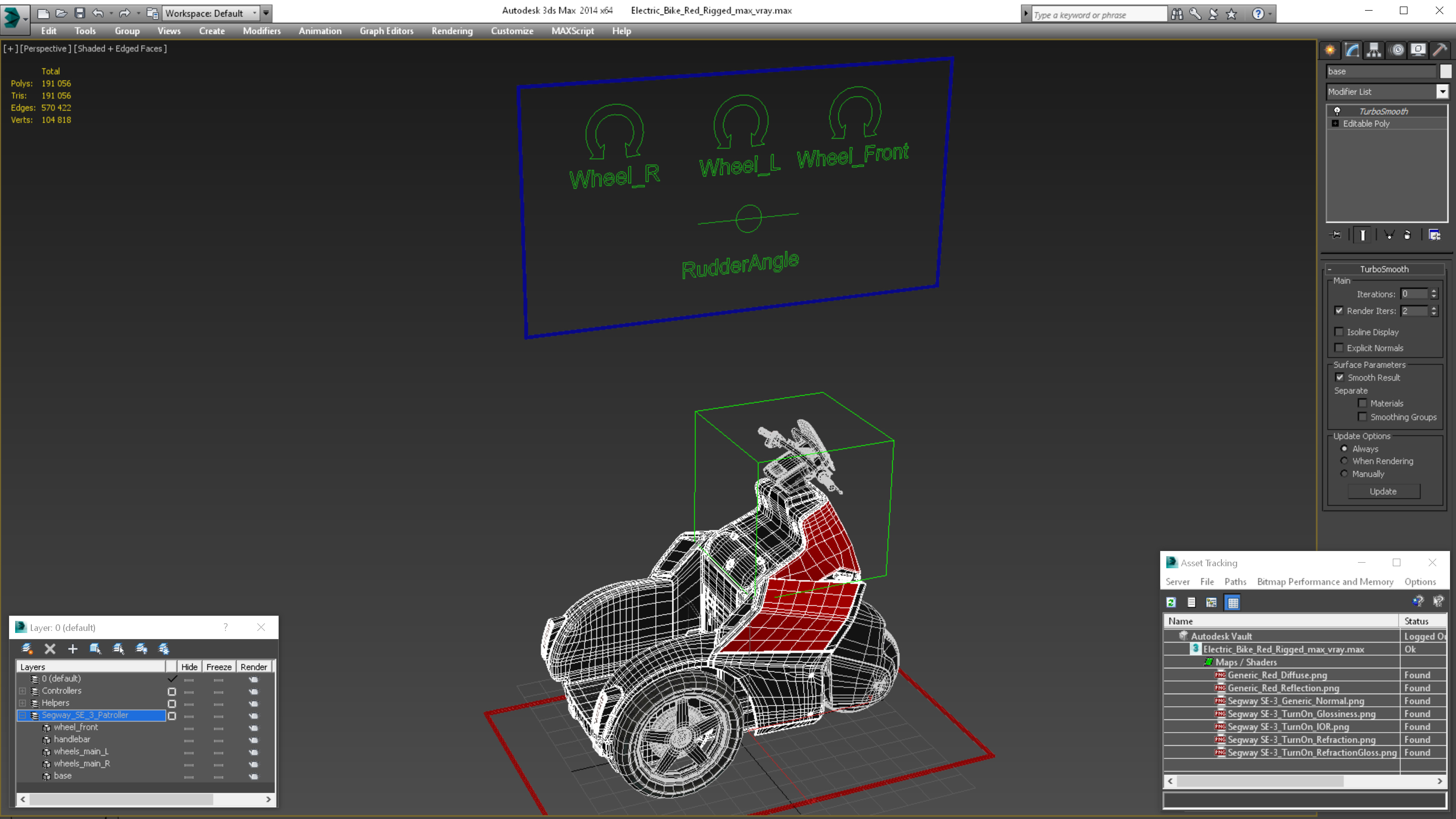
Task: Click Select Highlighted Objects and Layers icon
Action: tap(96, 649)
